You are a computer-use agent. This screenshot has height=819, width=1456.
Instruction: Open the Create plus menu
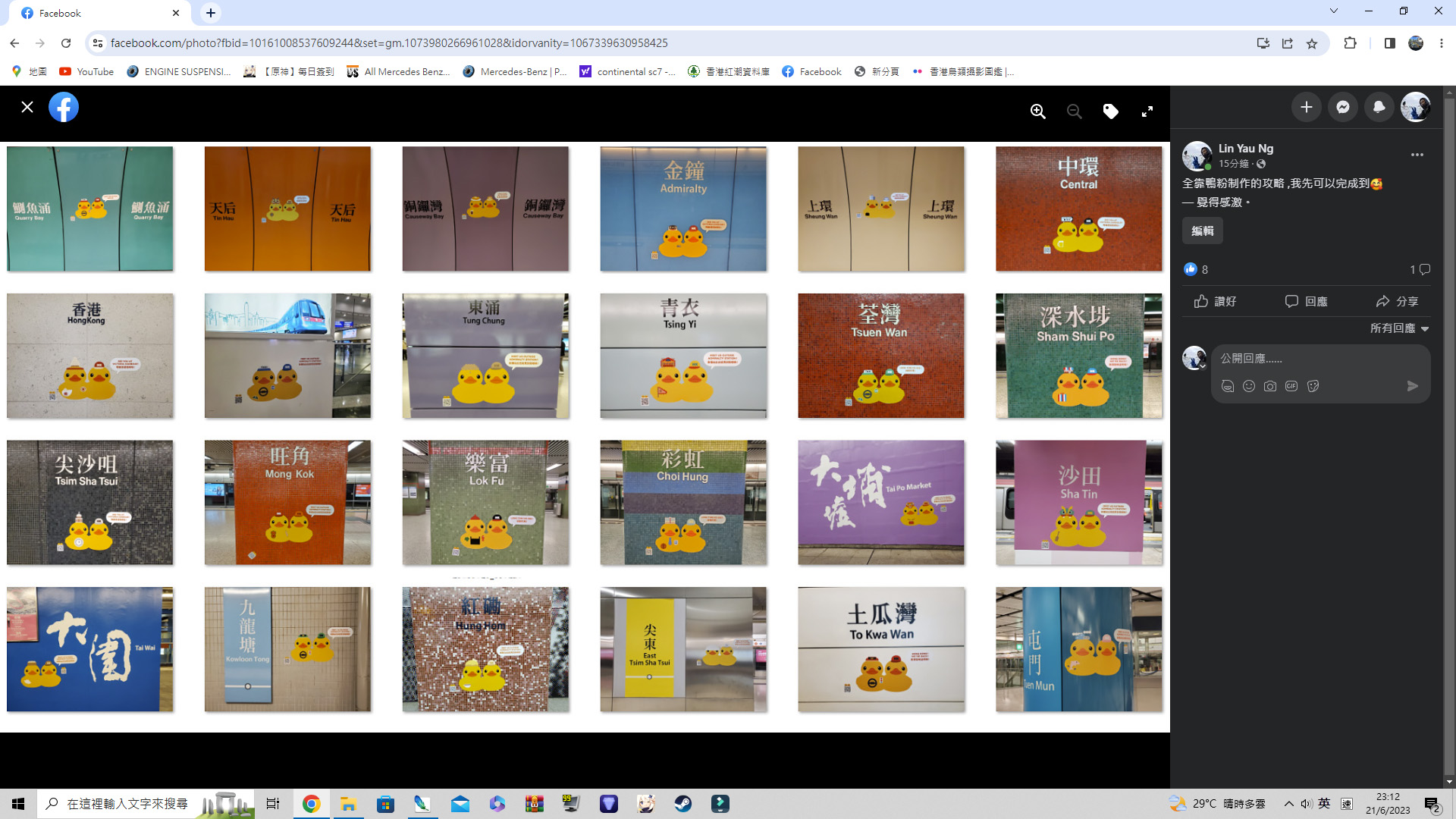pos(1307,107)
